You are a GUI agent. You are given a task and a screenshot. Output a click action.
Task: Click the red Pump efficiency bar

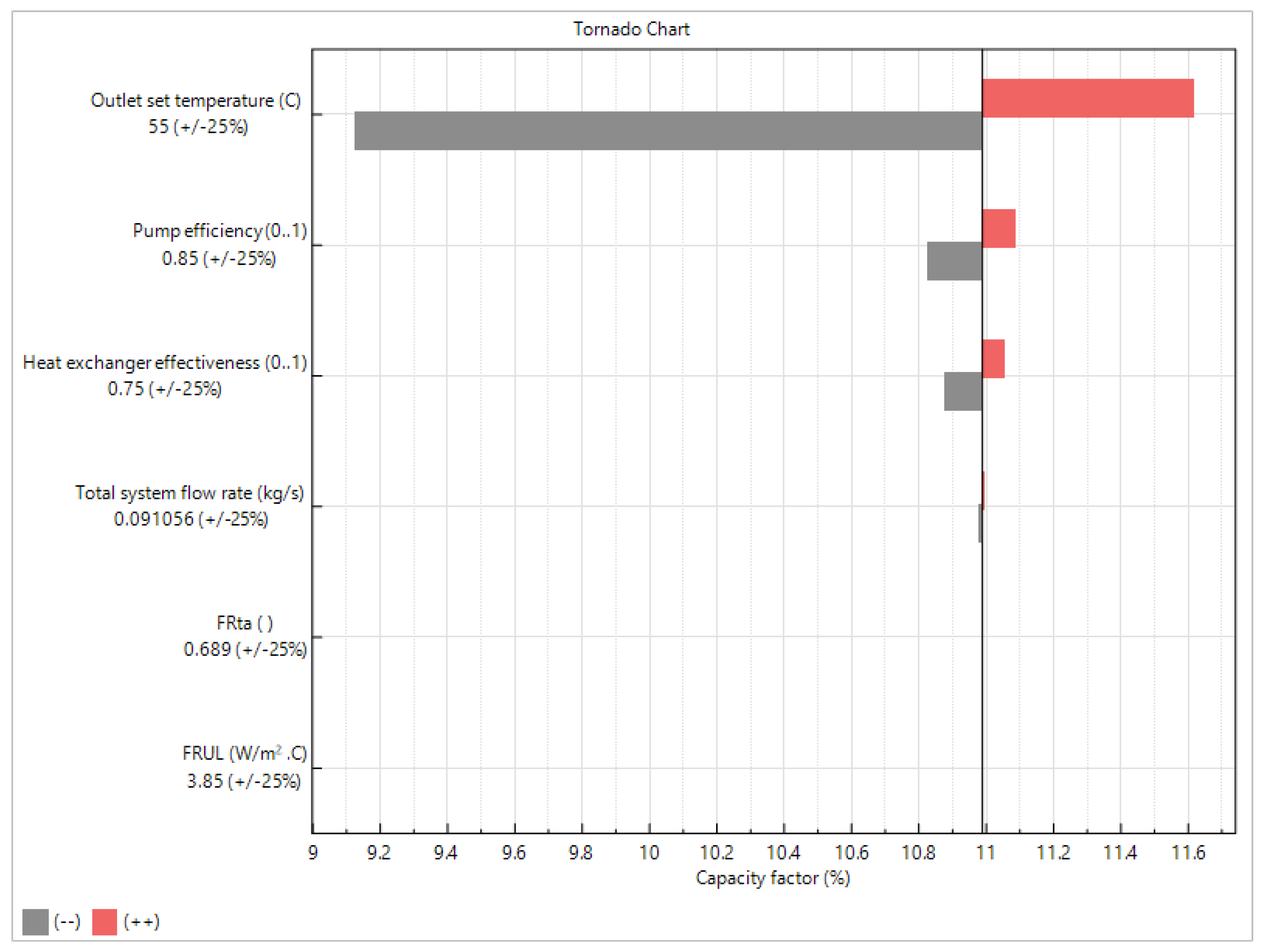click(x=998, y=228)
